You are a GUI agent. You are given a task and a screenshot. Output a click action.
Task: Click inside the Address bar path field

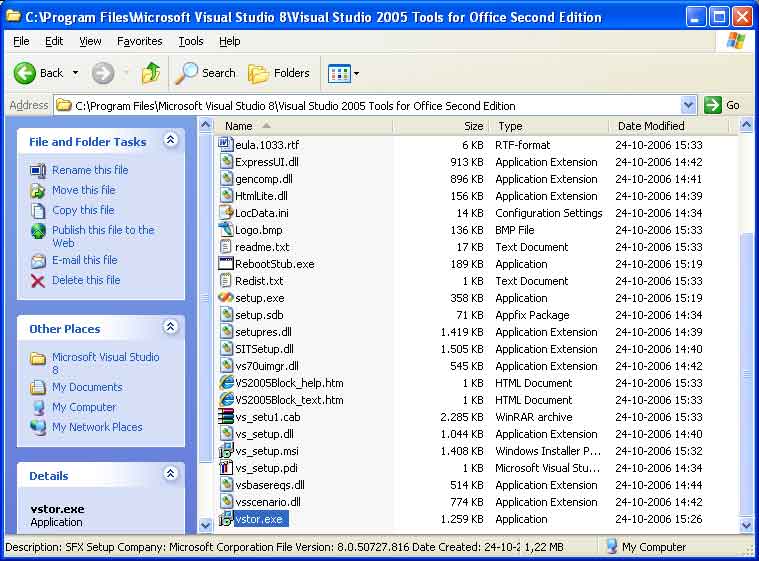[368, 106]
